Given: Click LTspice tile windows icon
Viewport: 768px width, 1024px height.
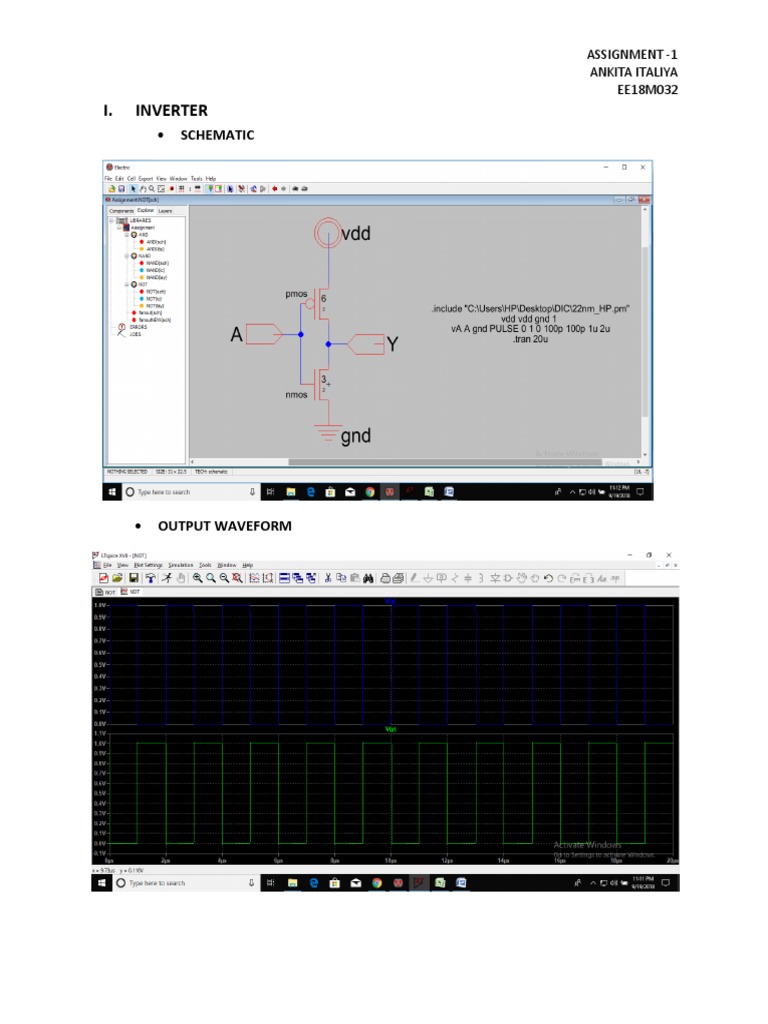Looking at the screenshot, I should pos(284,578).
